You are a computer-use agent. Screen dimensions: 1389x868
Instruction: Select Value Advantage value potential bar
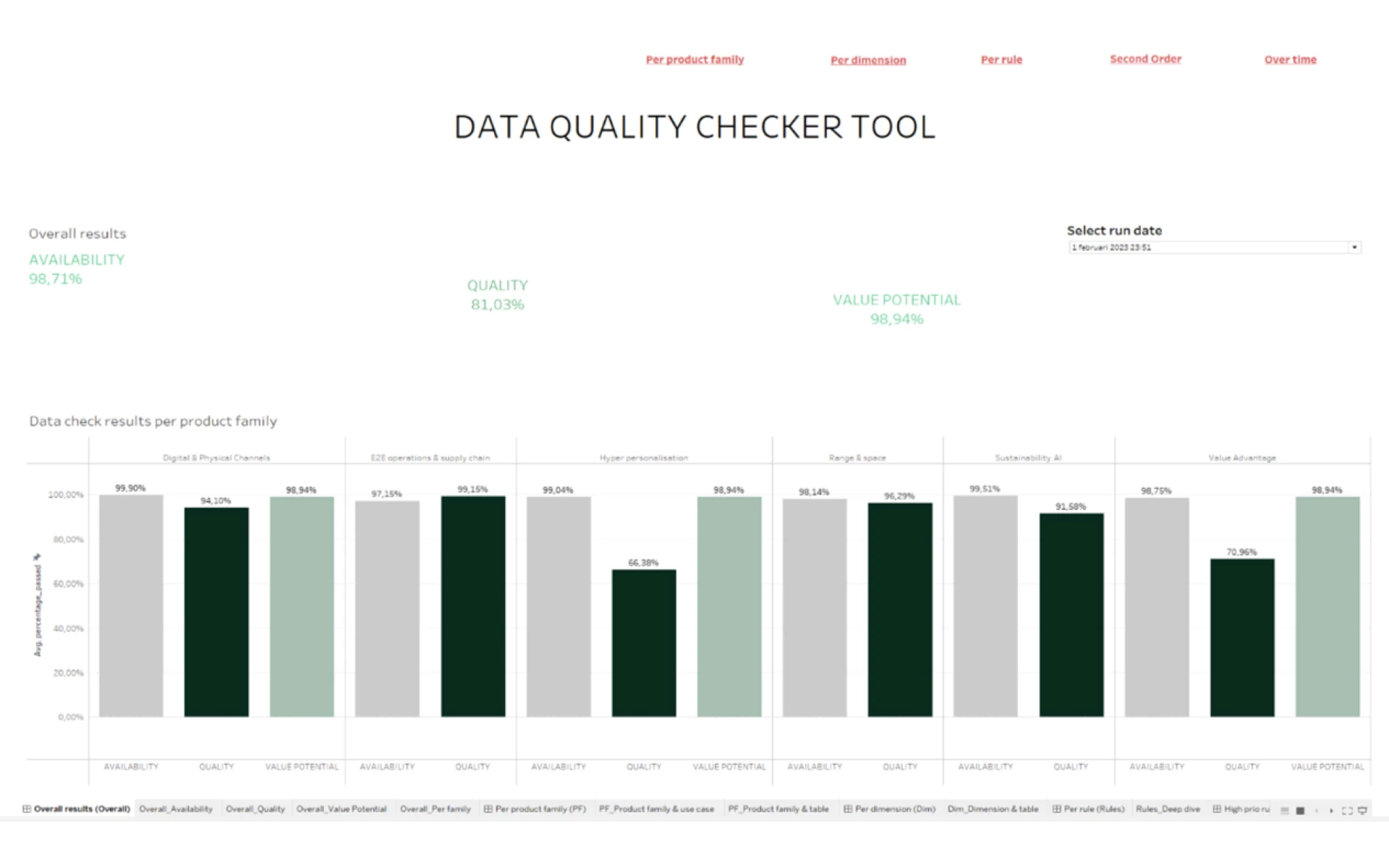pos(1328,607)
